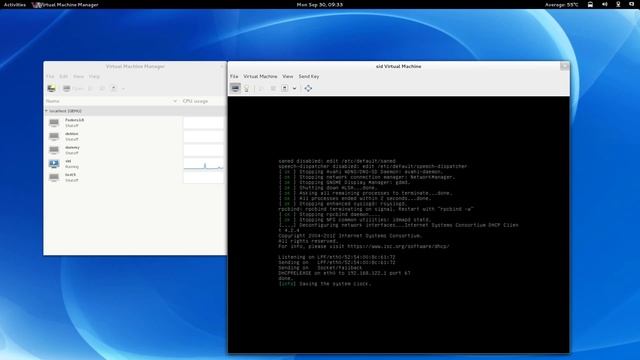
Task: Click the running sid VM monitor icon
Action: (54, 164)
